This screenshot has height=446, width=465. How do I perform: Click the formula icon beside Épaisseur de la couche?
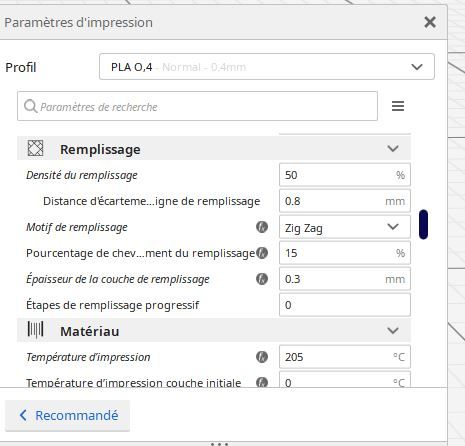pyautogui.click(x=262, y=279)
